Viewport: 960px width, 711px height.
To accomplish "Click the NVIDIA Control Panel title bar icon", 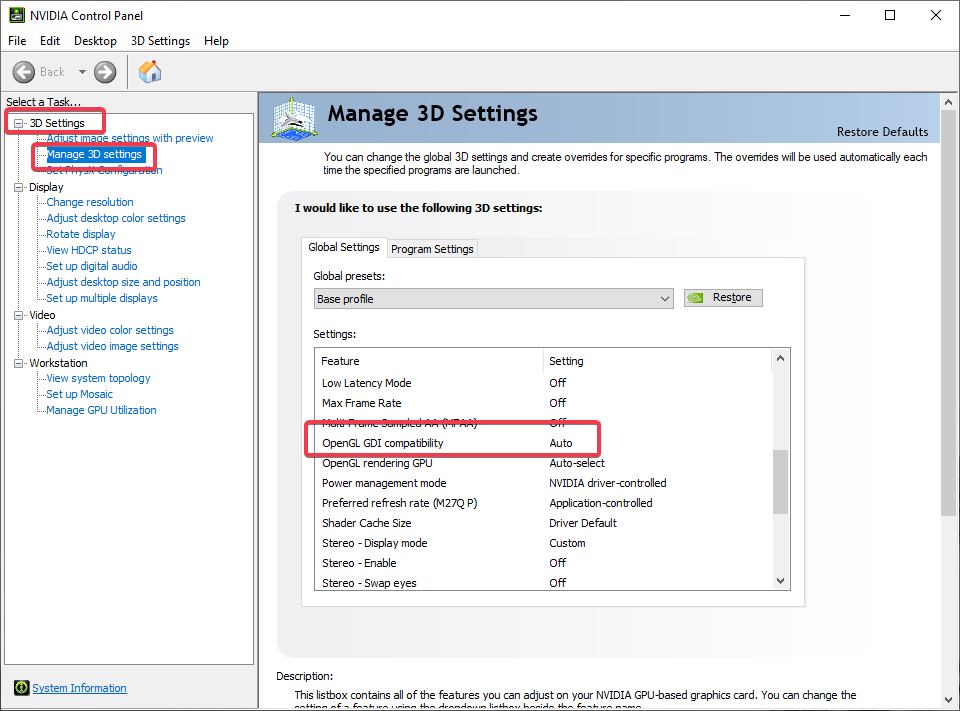I will pyautogui.click(x=17, y=15).
